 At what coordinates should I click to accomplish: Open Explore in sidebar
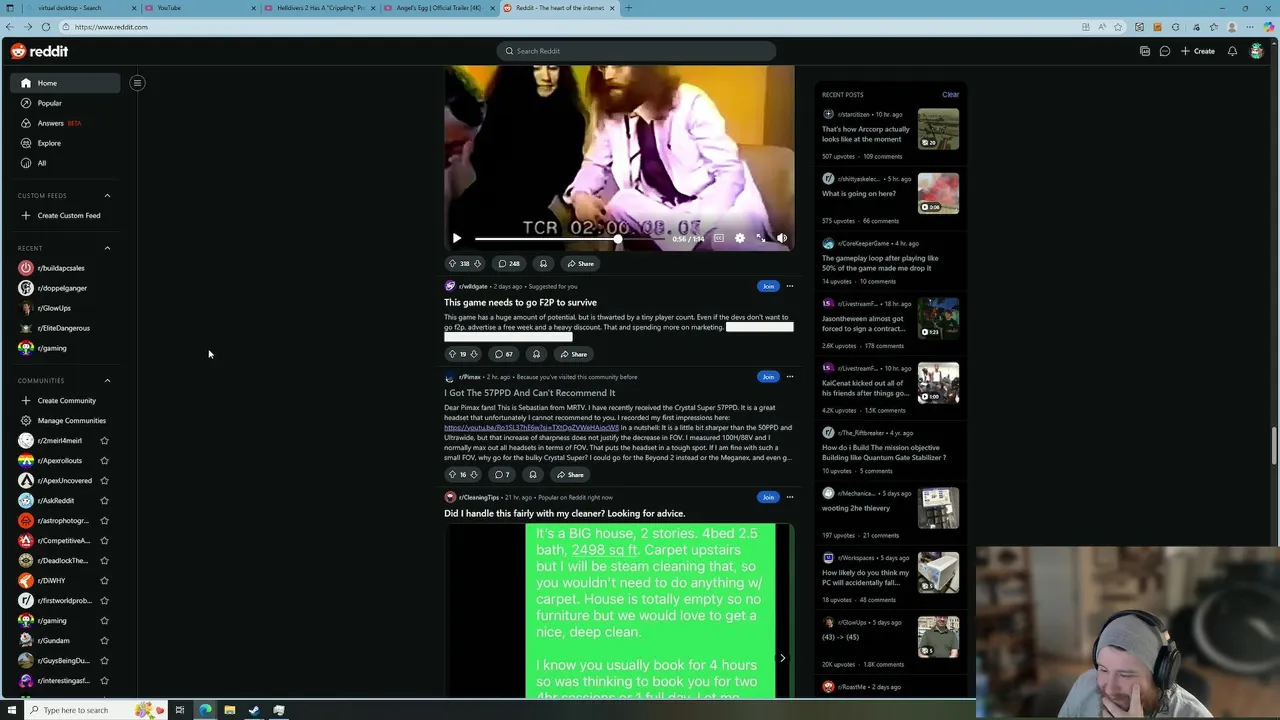[66, 143]
